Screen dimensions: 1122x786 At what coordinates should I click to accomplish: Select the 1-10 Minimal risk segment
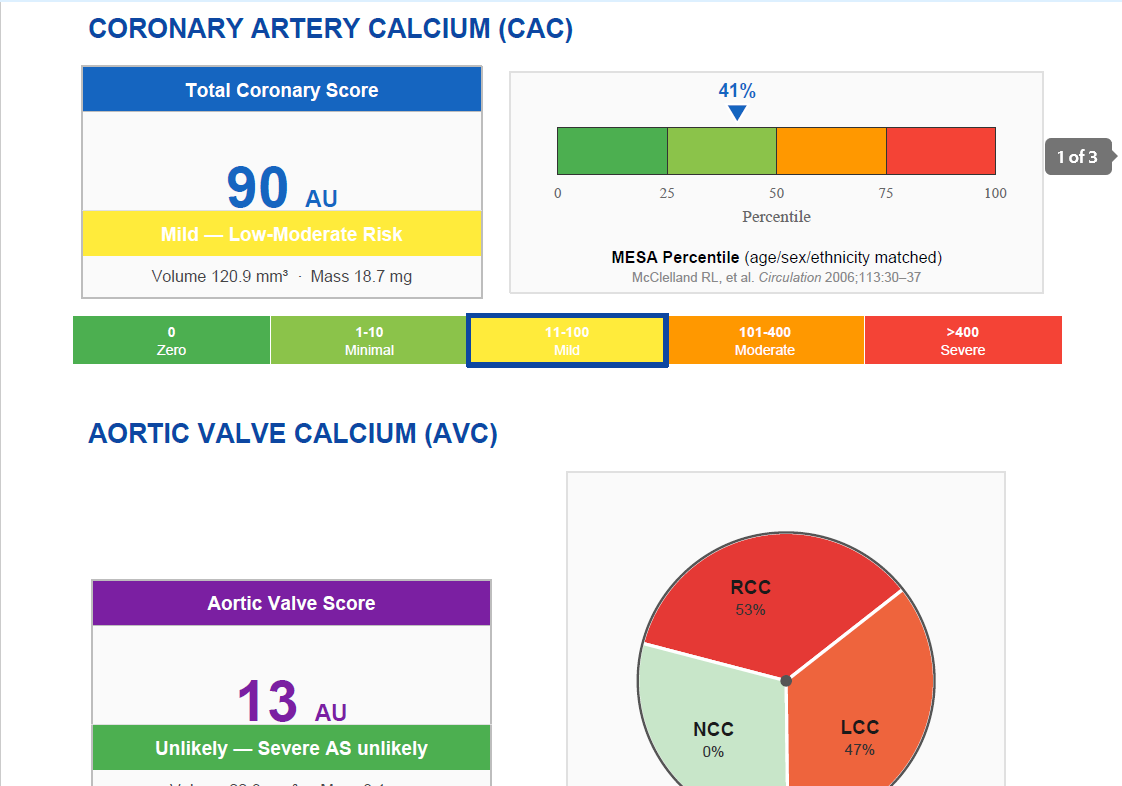[x=369, y=340]
